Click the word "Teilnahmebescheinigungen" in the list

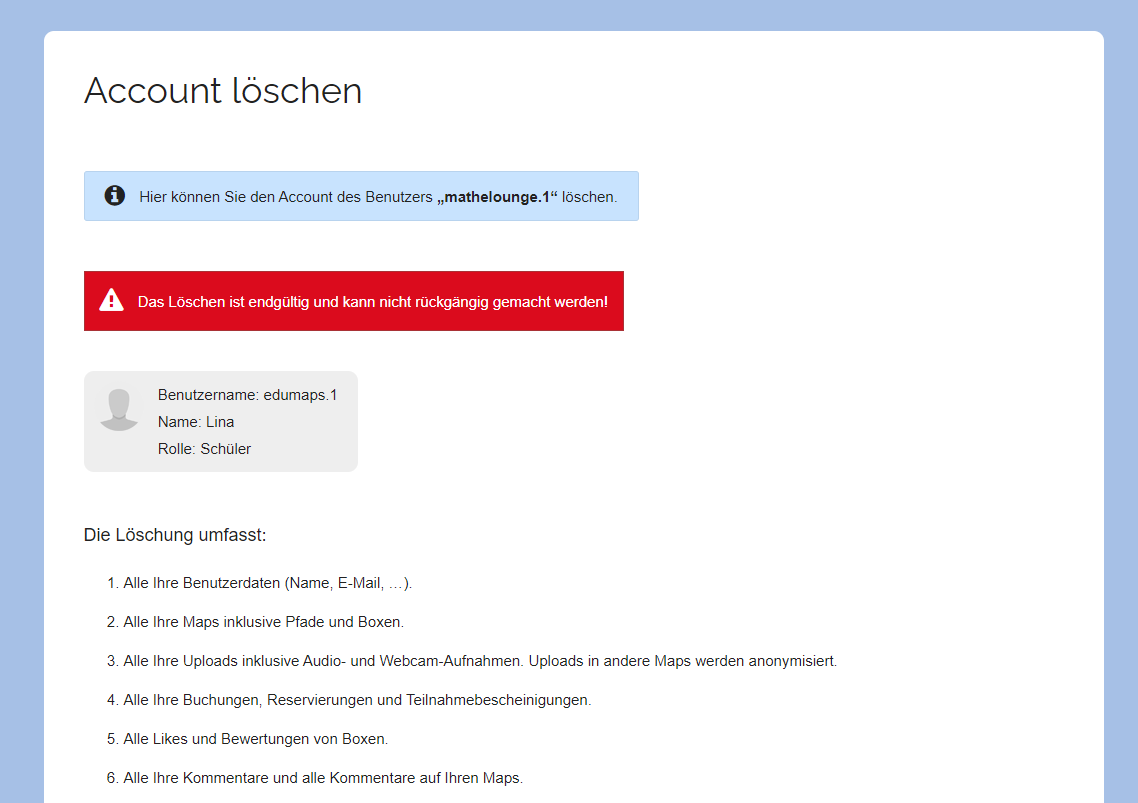498,700
